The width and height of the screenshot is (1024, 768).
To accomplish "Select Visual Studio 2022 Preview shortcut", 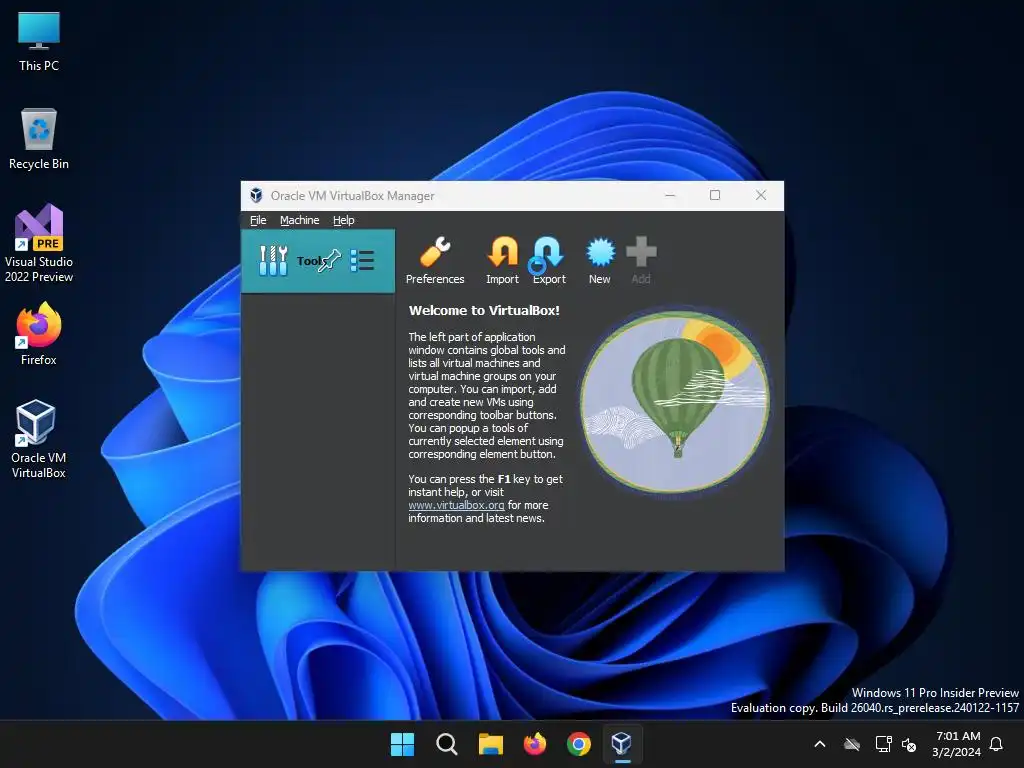I will tap(39, 244).
